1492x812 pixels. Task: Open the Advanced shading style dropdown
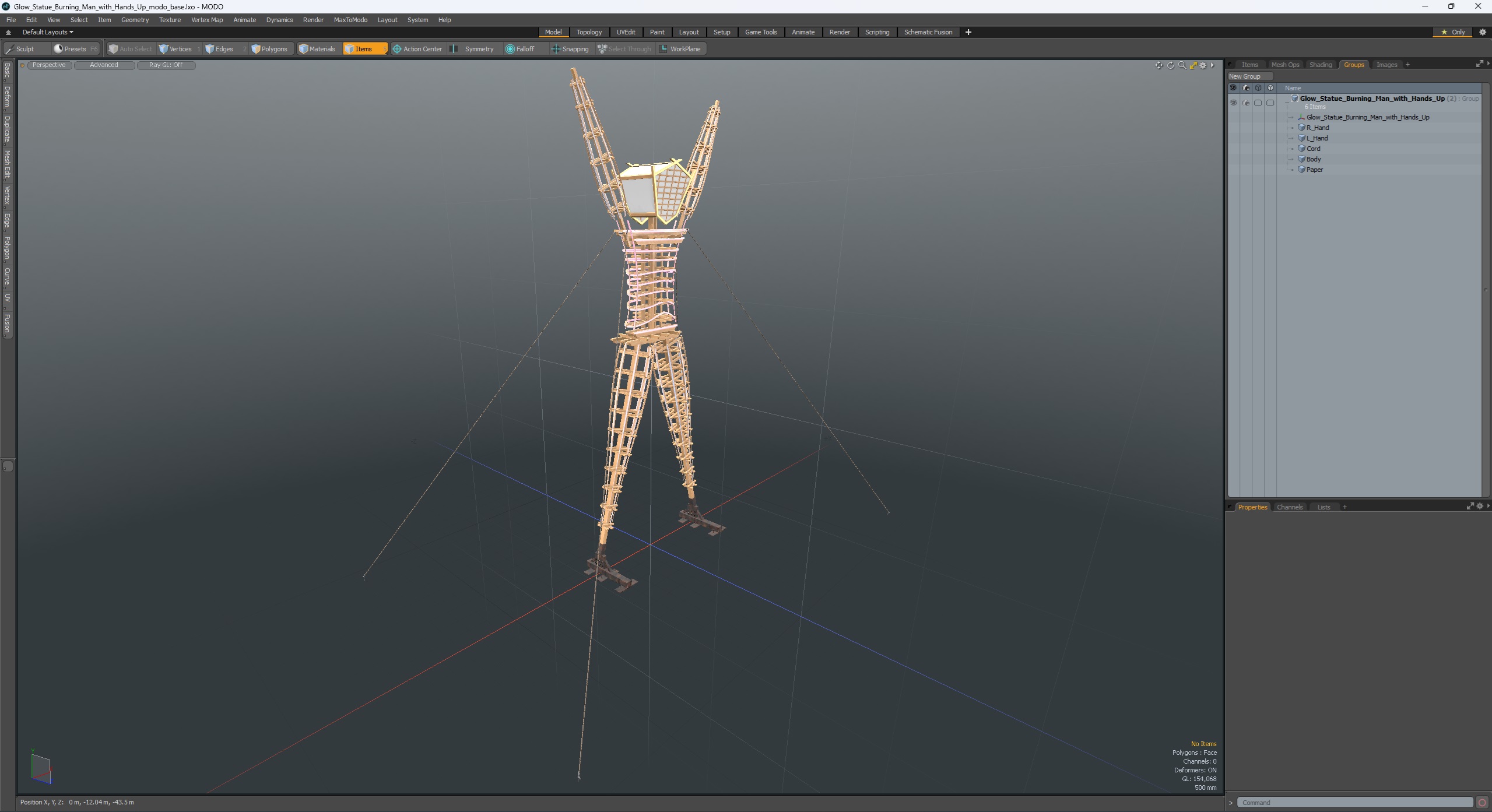pyautogui.click(x=104, y=65)
